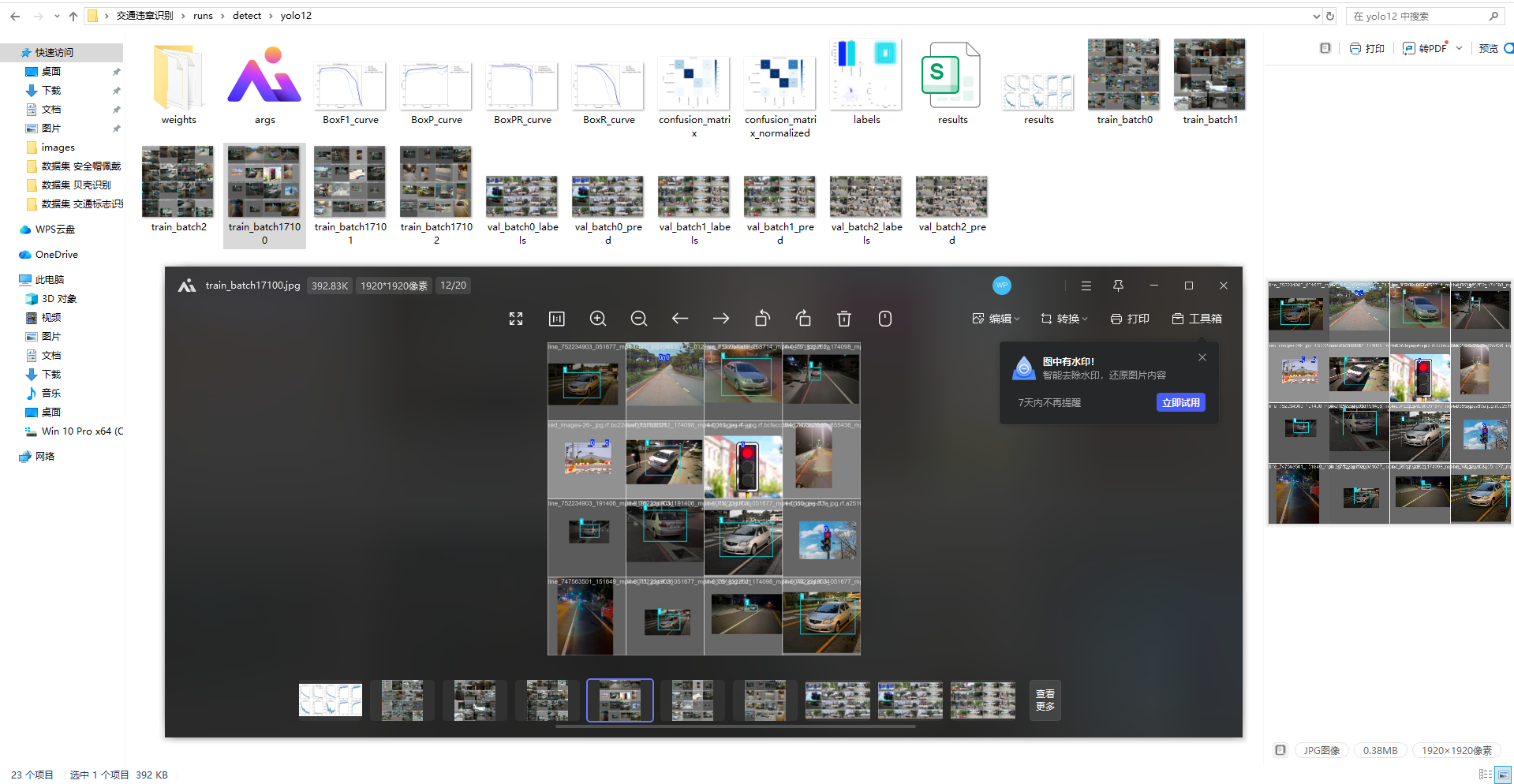1514x784 pixels.
Task: Open the weights folder
Action: tap(178, 84)
